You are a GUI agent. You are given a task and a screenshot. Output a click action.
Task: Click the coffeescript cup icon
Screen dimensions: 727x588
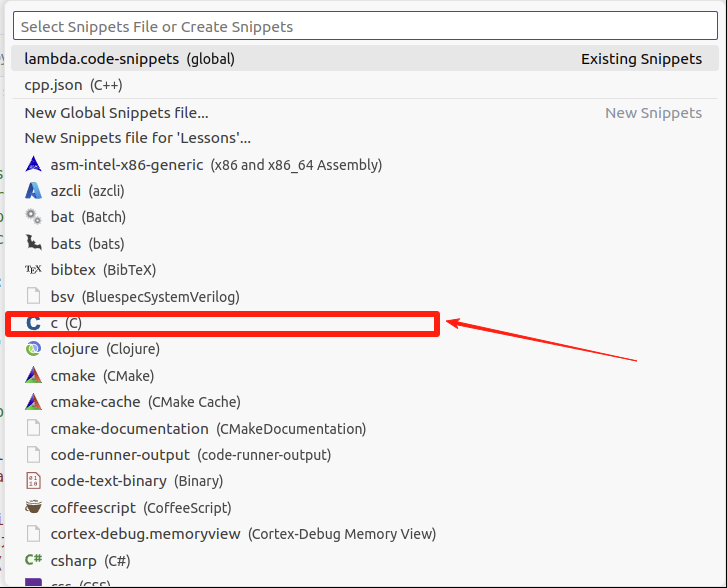[x=33, y=507]
